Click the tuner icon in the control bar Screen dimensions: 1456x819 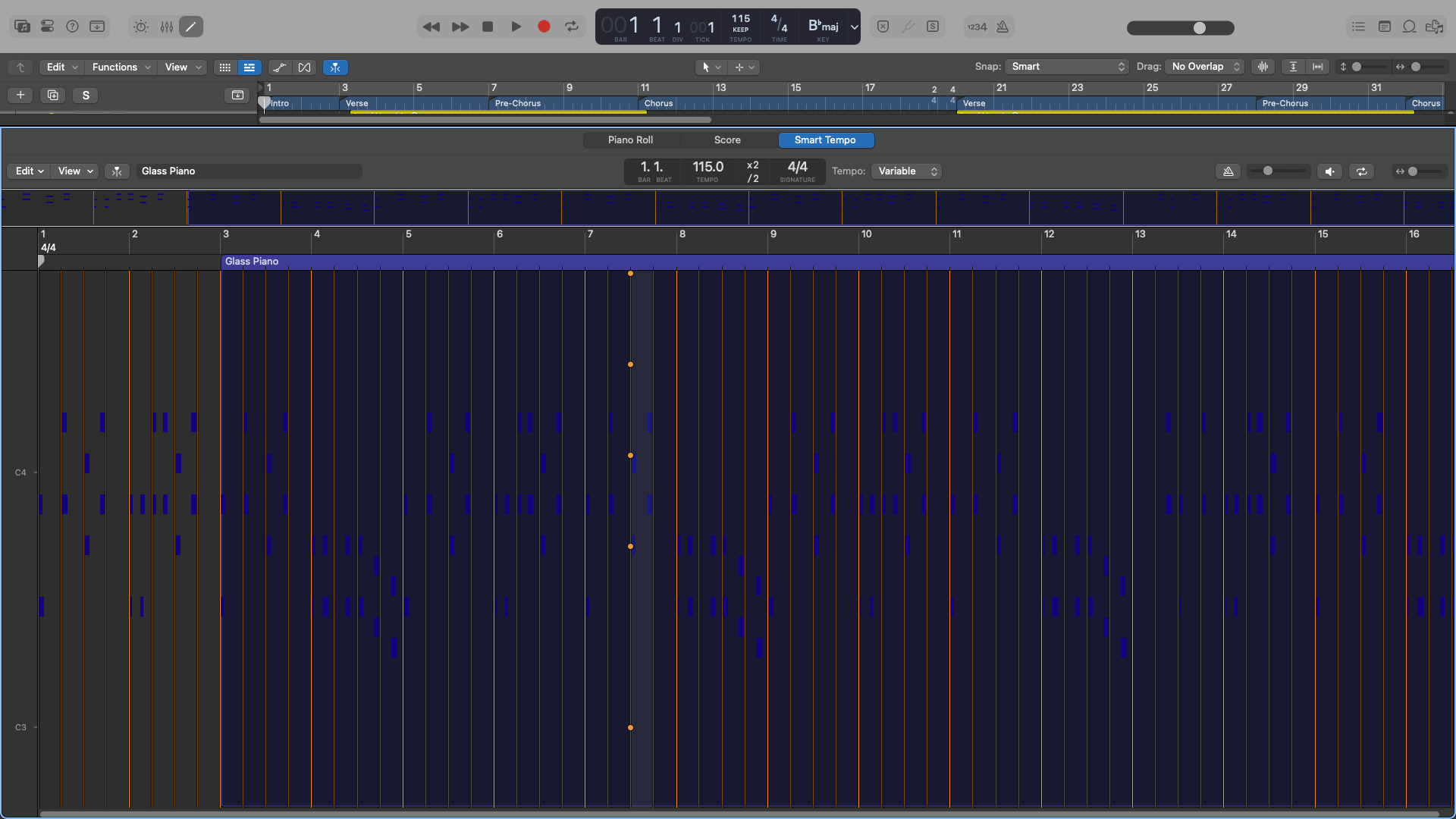pyautogui.click(x=908, y=26)
